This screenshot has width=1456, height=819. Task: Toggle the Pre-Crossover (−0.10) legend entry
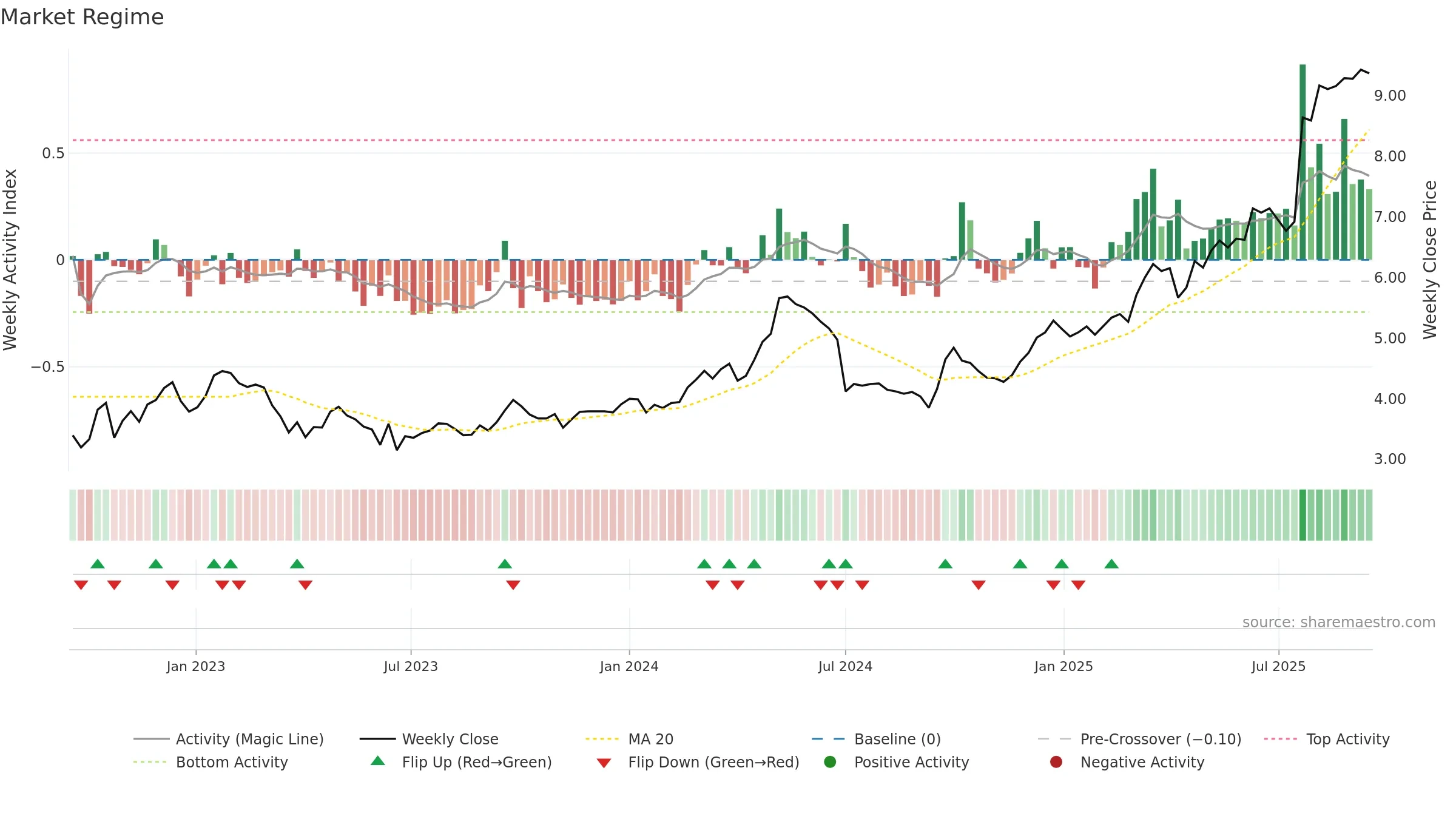1139,739
